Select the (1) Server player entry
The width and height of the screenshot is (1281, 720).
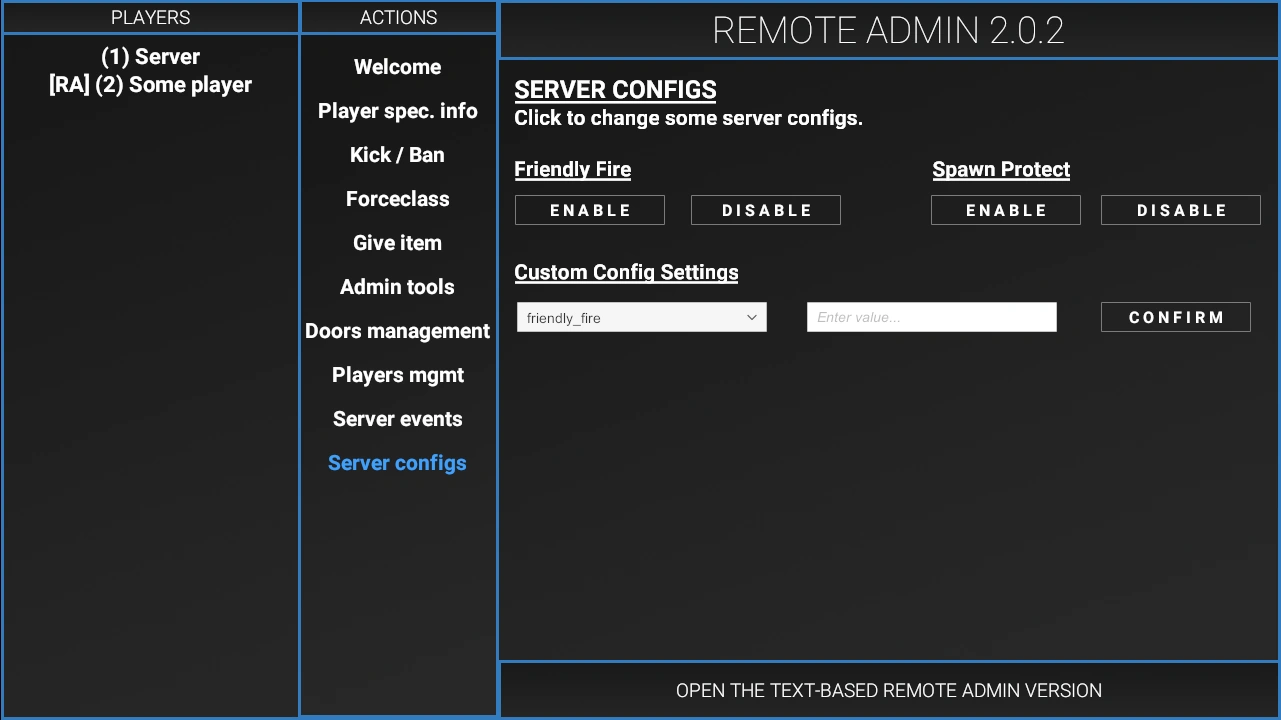150,57
